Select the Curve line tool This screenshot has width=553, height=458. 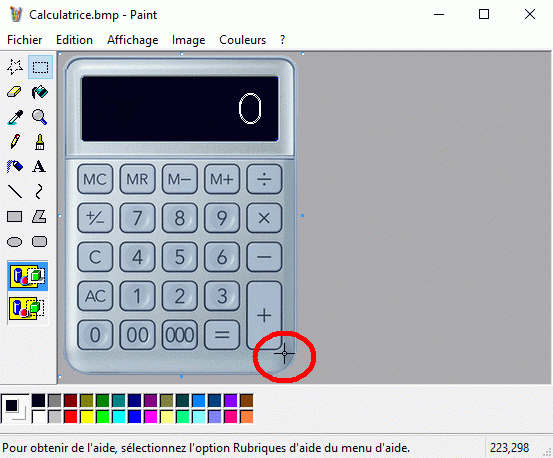point(39,191)
